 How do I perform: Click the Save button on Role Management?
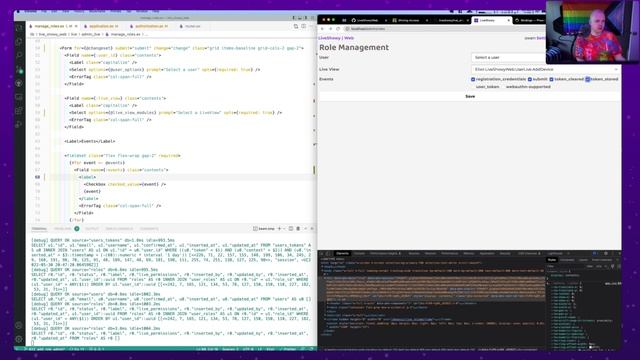(x=470, y=96)
